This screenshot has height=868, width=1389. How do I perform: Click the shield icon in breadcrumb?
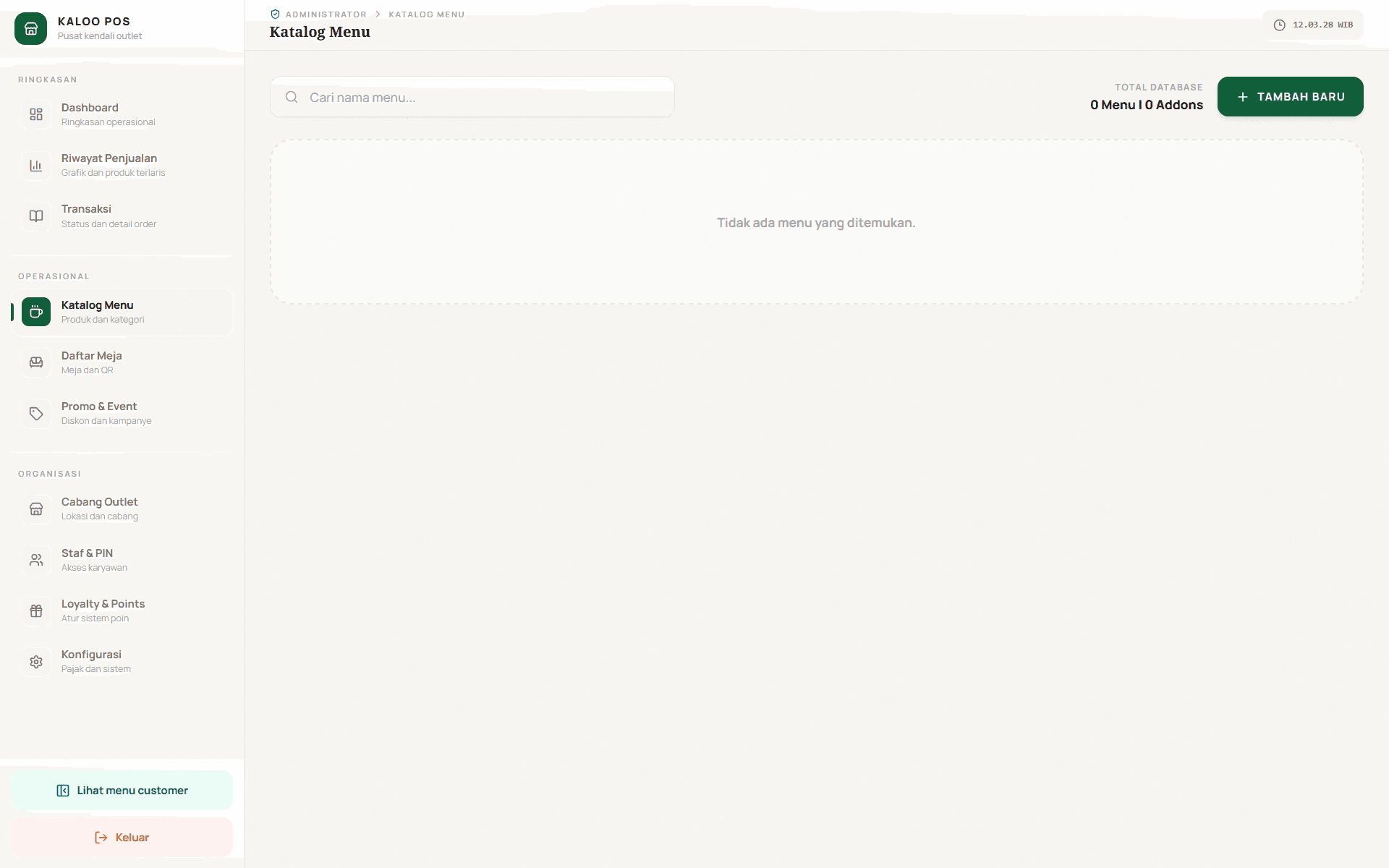point(275,14)
